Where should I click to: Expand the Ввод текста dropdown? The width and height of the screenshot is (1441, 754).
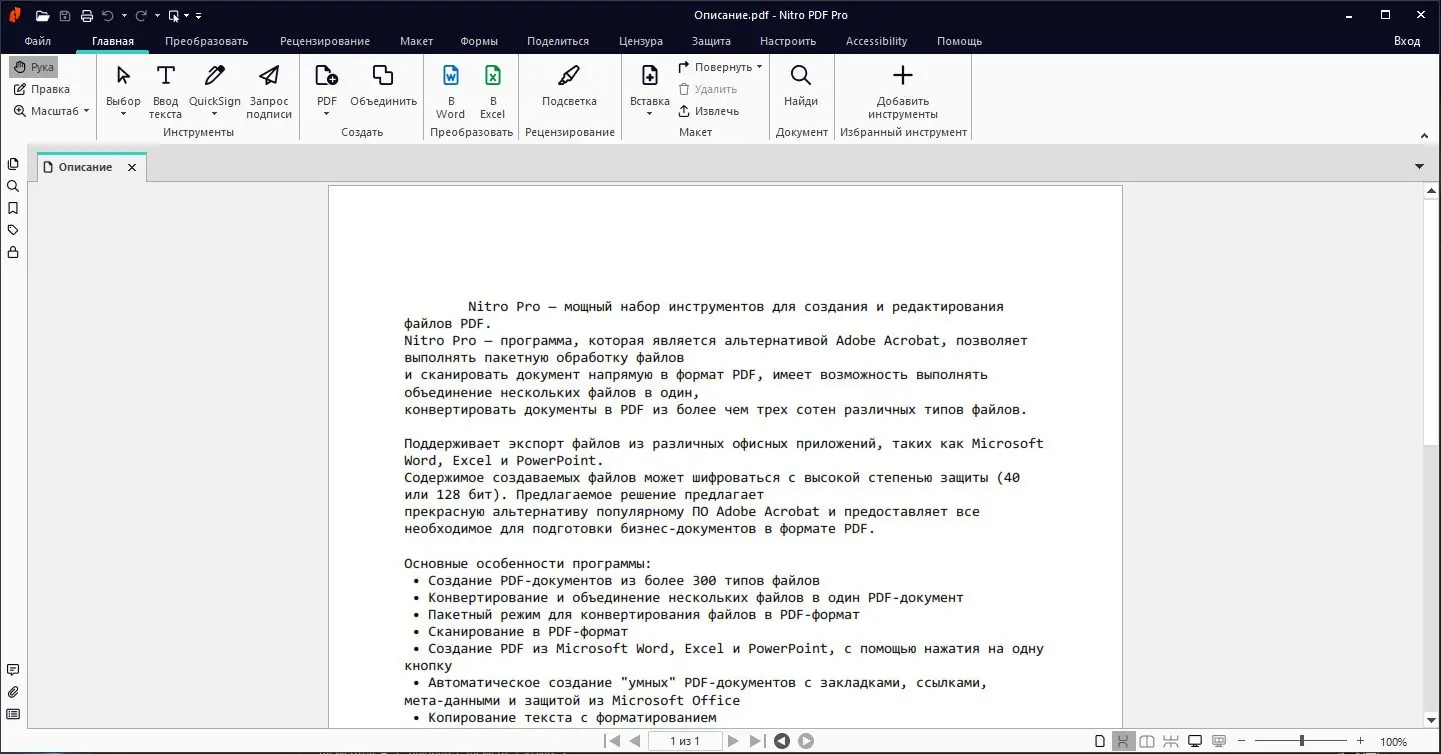[165, 88]
